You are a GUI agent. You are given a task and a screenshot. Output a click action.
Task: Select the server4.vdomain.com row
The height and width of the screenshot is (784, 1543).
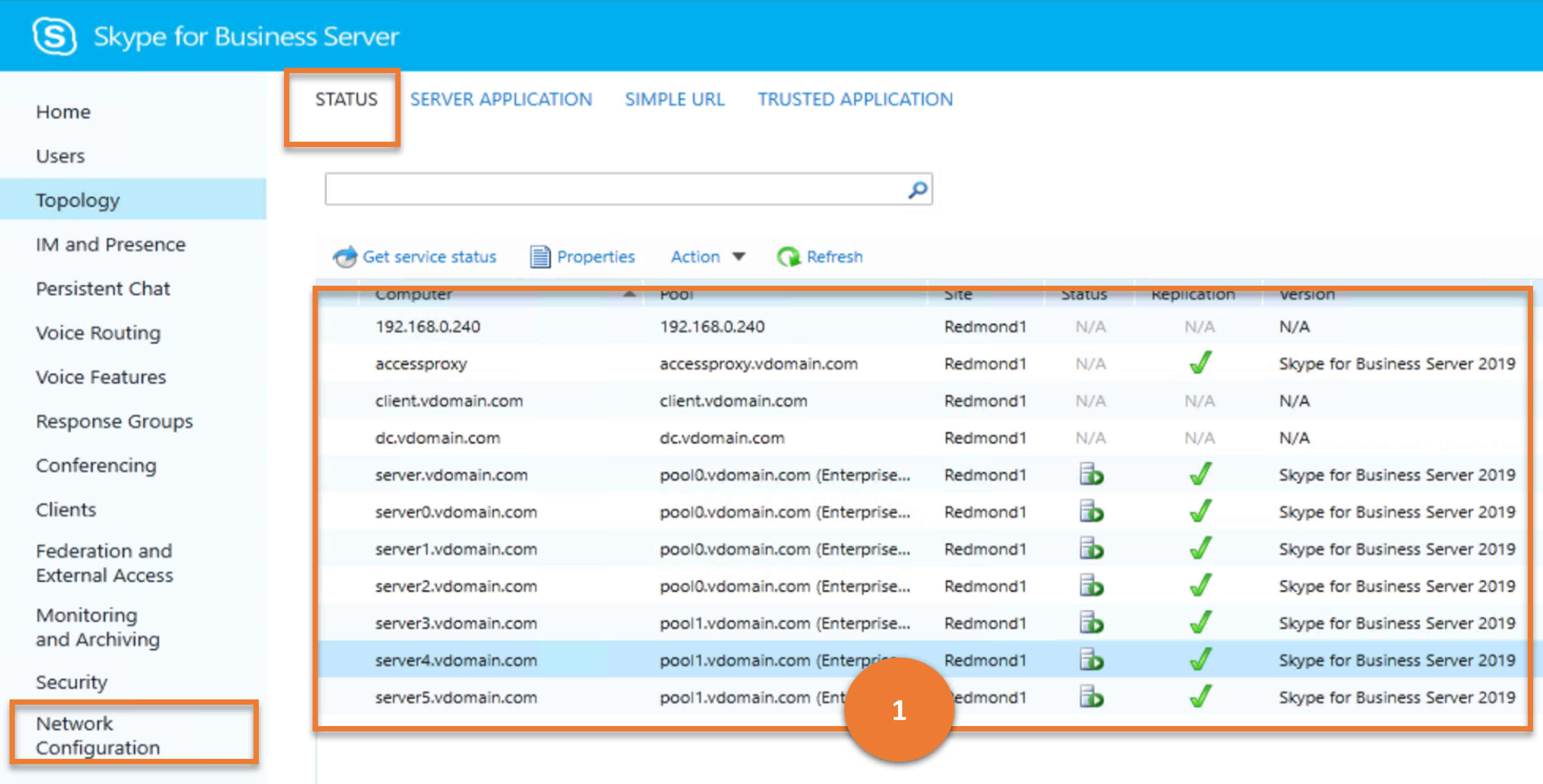922,660
